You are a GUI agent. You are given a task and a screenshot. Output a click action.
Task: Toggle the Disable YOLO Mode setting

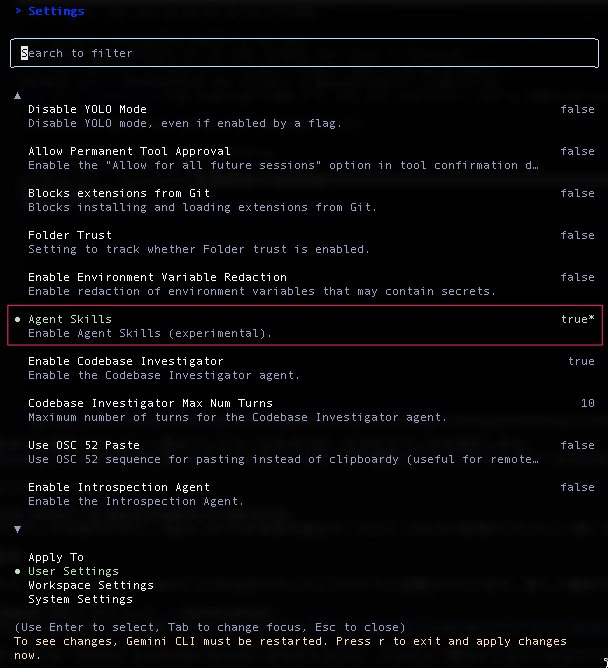click(87, 109)
